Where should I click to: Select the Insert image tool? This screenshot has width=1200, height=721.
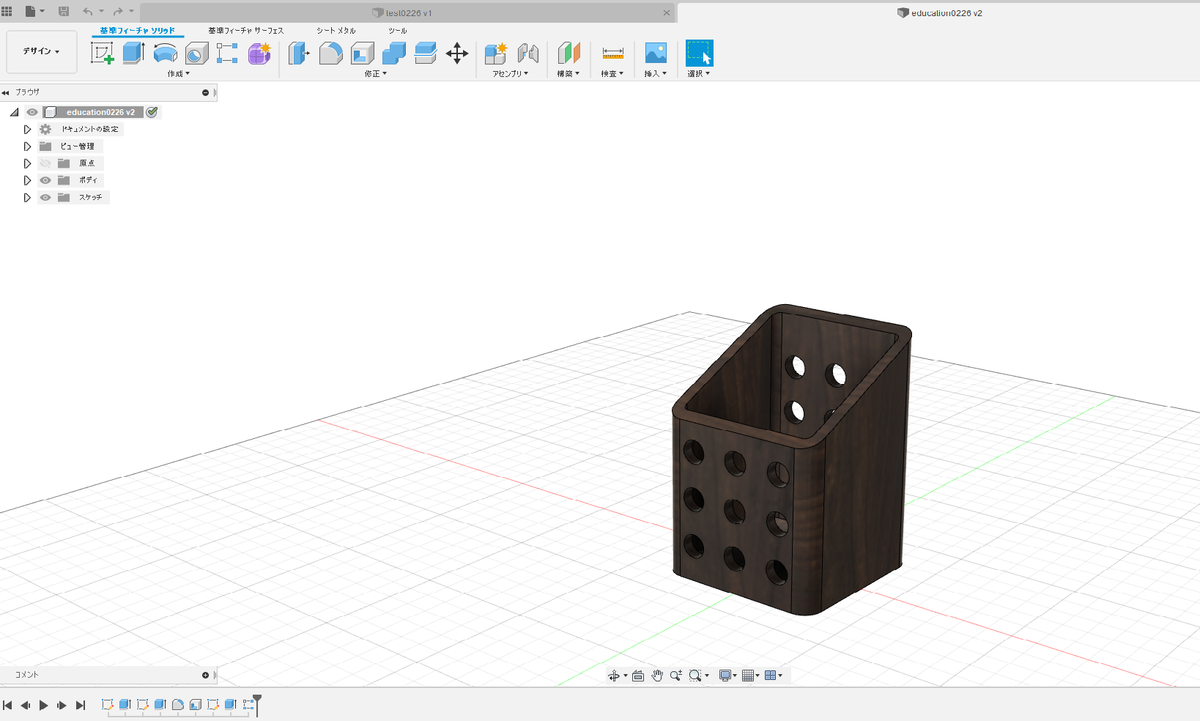656,53
